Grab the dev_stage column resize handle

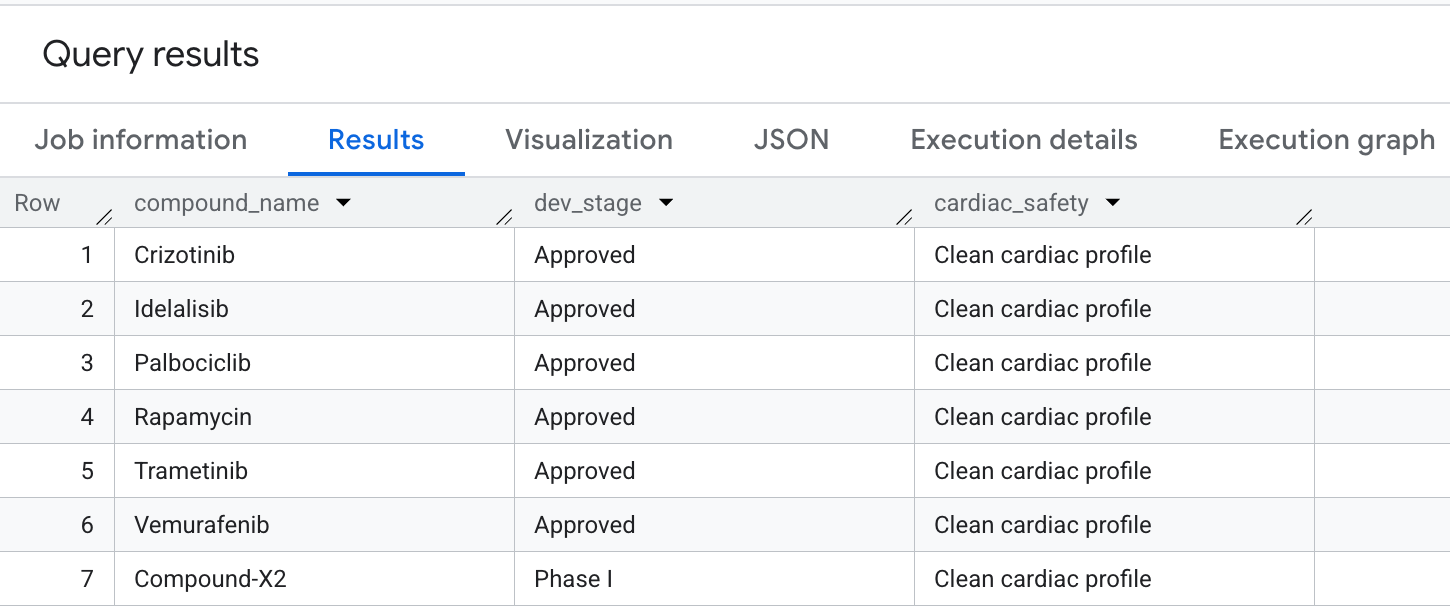click(904, 216)
